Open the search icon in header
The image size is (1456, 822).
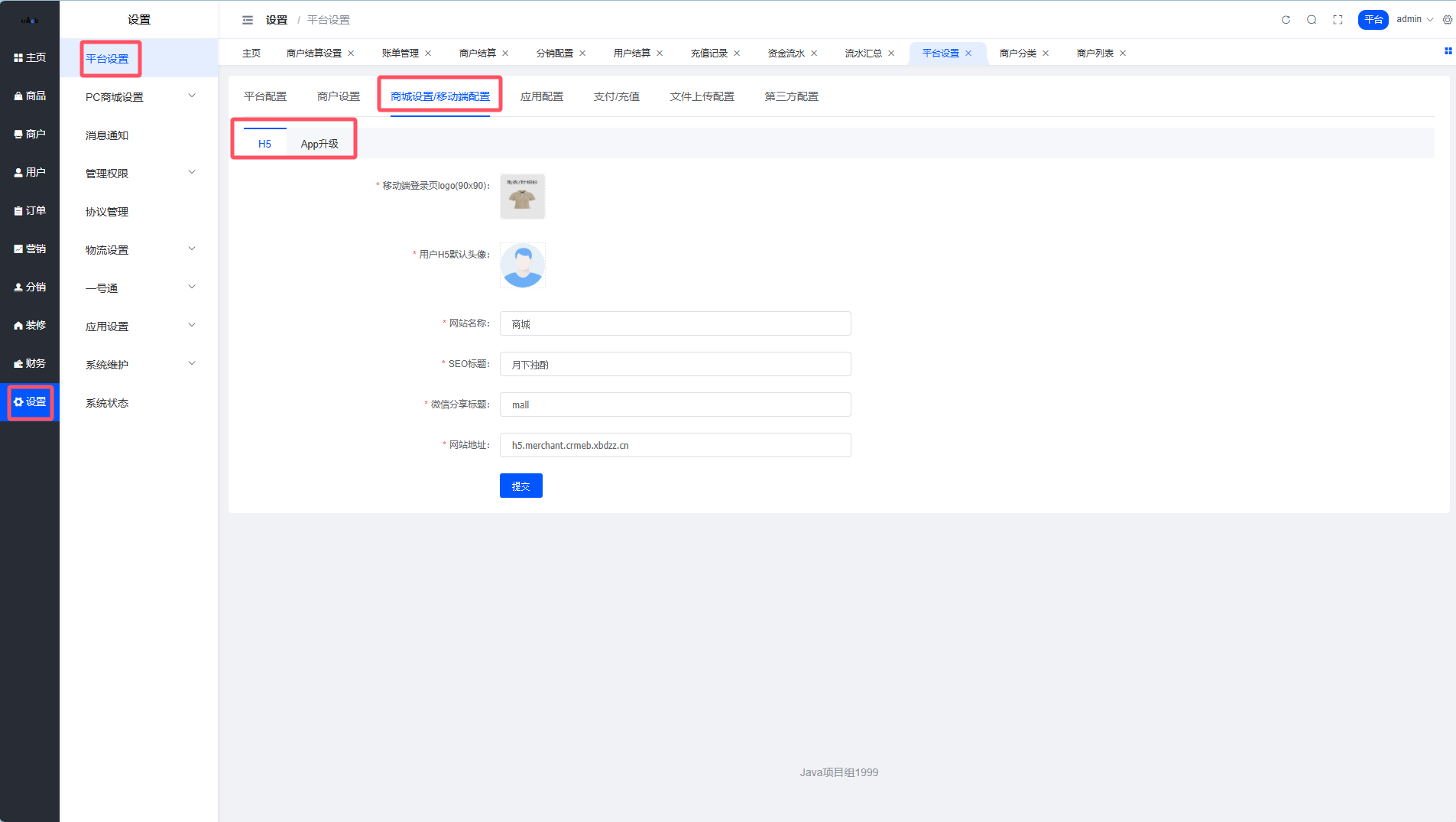[1312, 20]
